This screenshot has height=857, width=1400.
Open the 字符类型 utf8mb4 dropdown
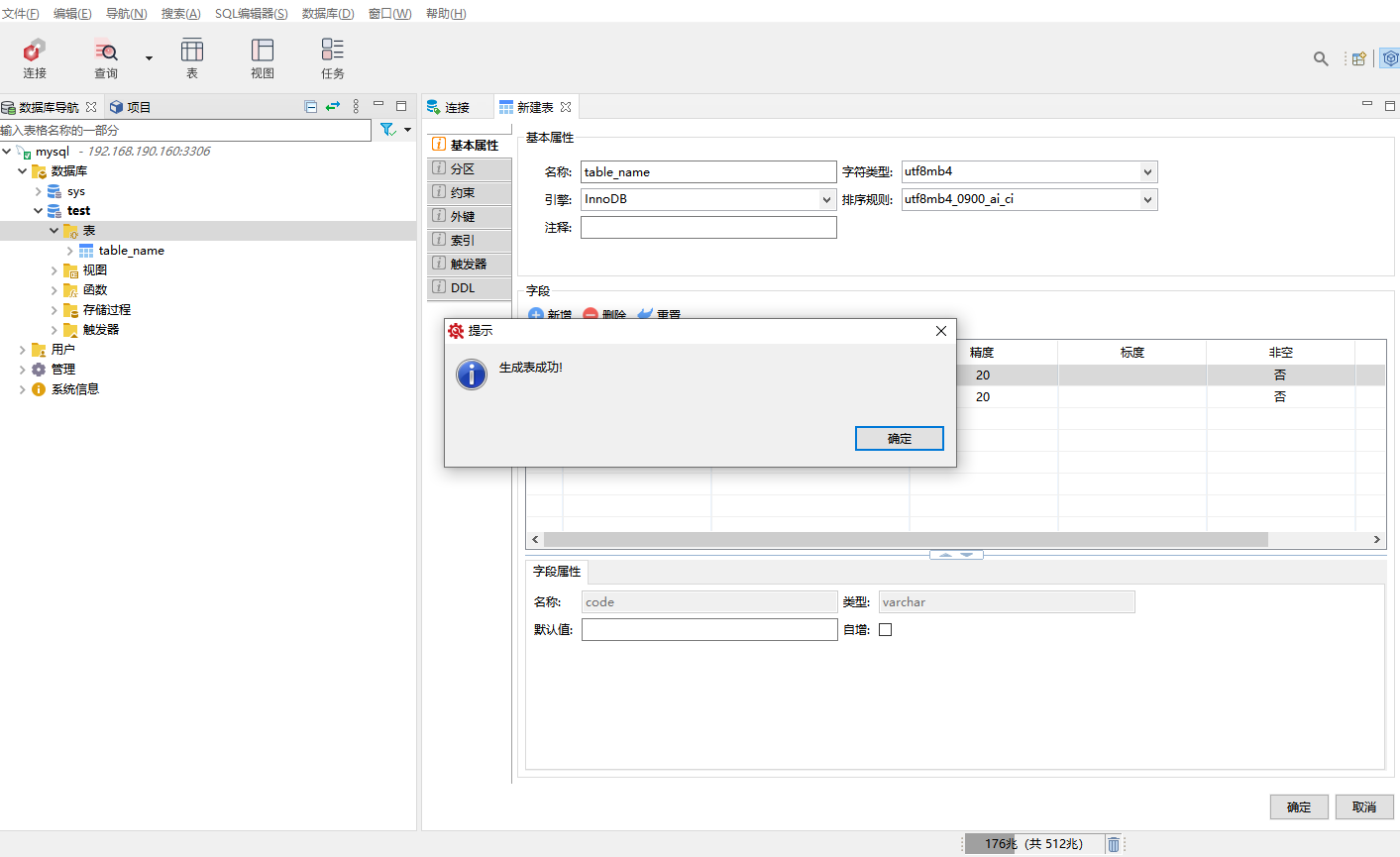coord(1147,172)
